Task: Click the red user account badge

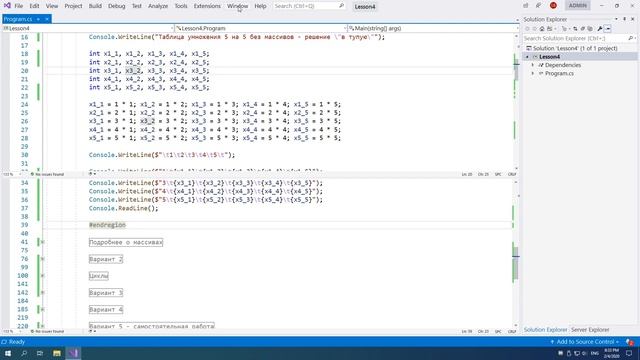Action: click(x=553, y=5)
